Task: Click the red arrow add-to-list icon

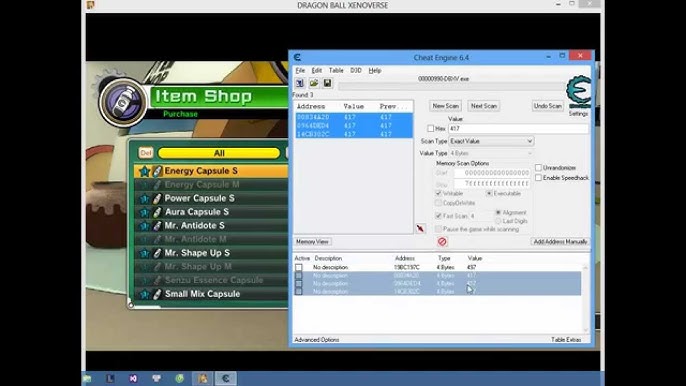Action: pyautogui.click(x=420, y=228)
